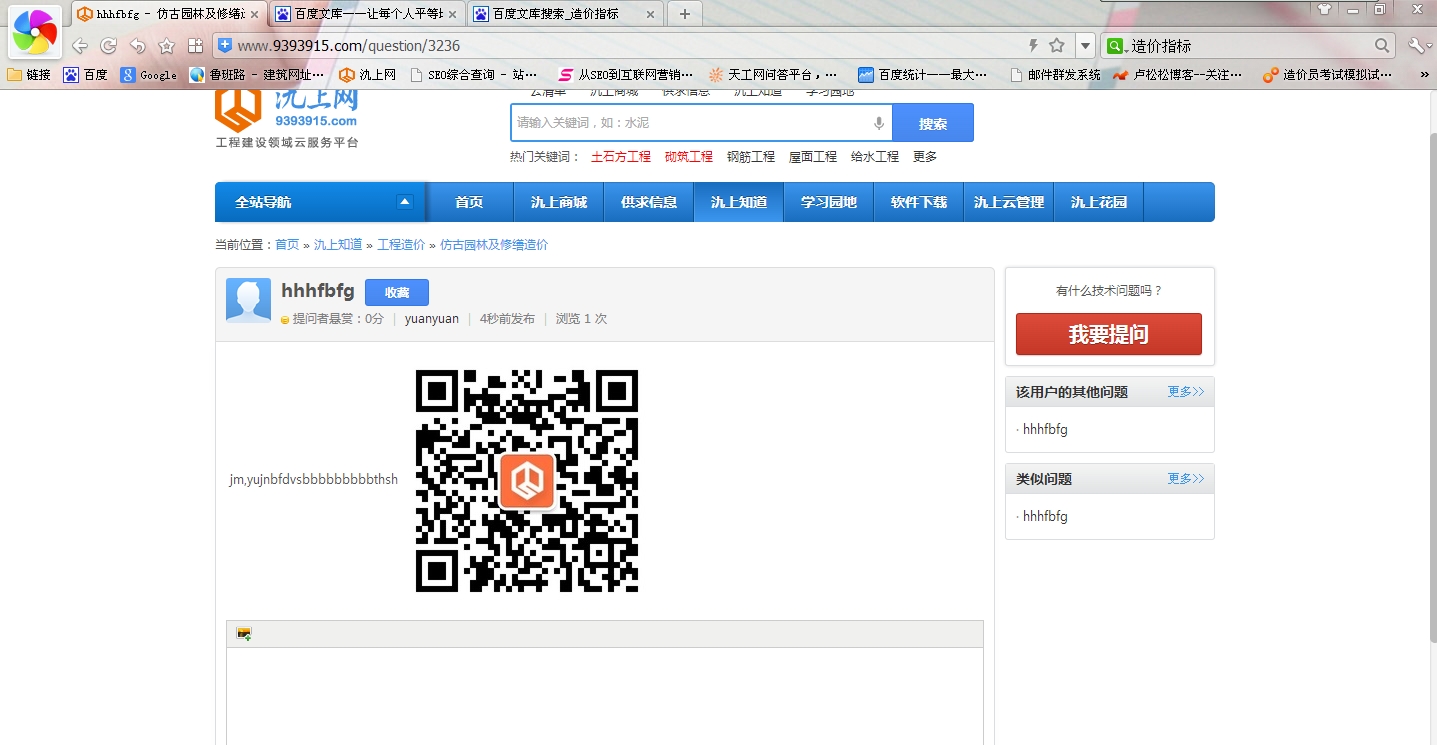Image resolution: width=1437 pixels, height=745 pixels.
Task: Click the lightning speed-mode icon
Action: [1033, 46]
